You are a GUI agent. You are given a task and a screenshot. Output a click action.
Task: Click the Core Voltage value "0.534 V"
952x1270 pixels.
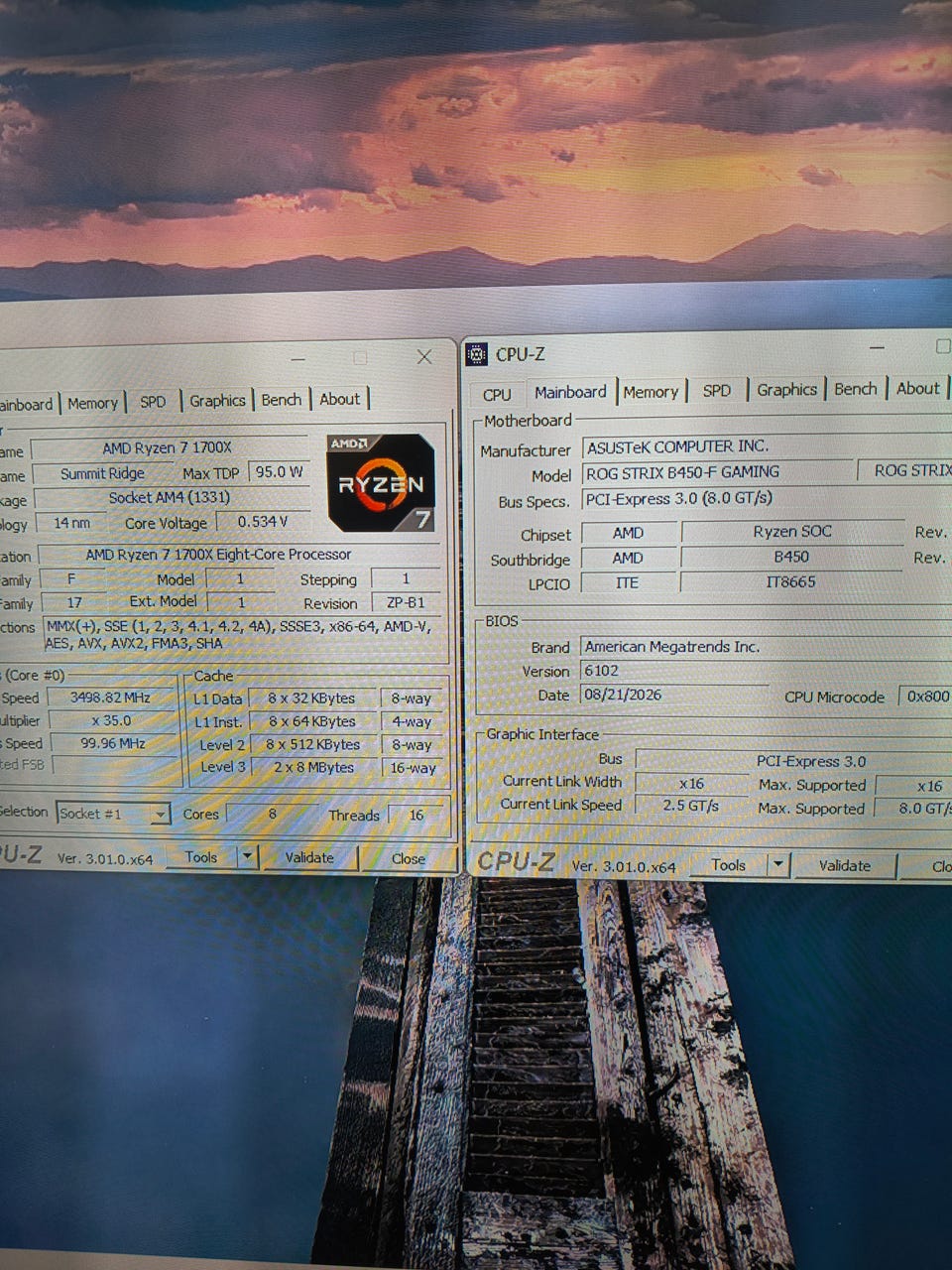pyautogui.click(x=263, y=522)
